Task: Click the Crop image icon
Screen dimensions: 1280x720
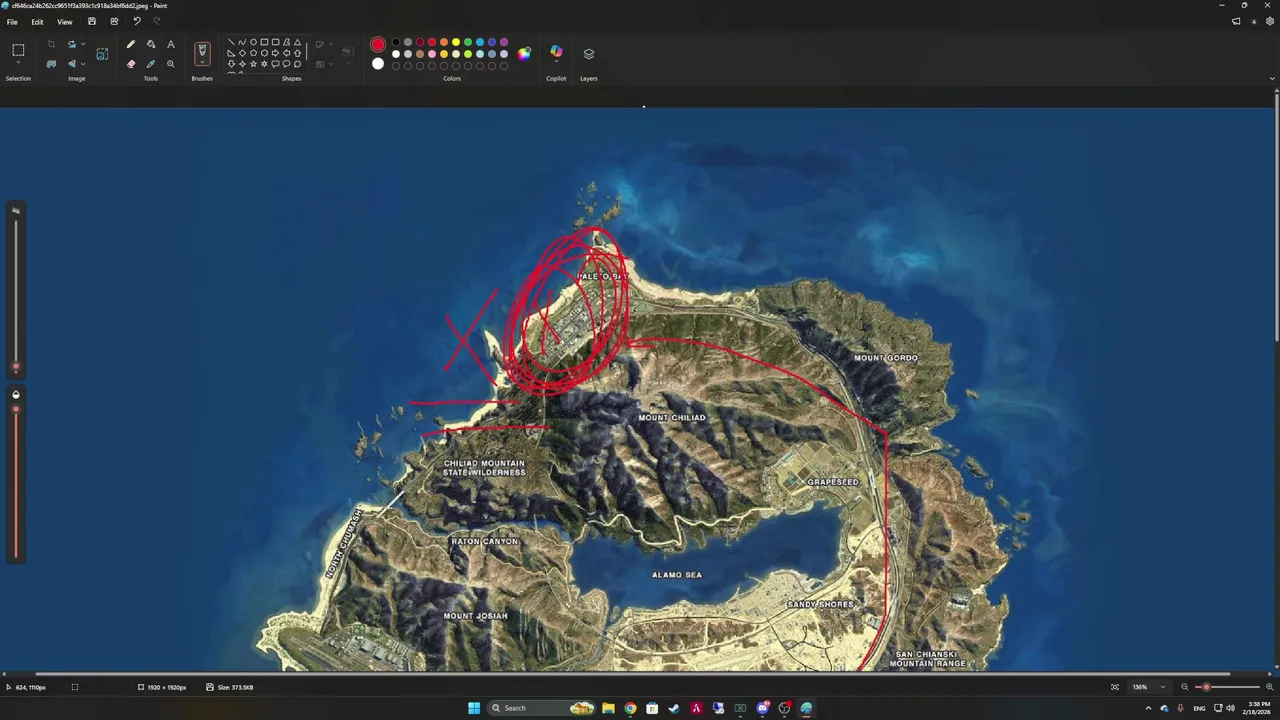Action: click(x=51, y=44)
